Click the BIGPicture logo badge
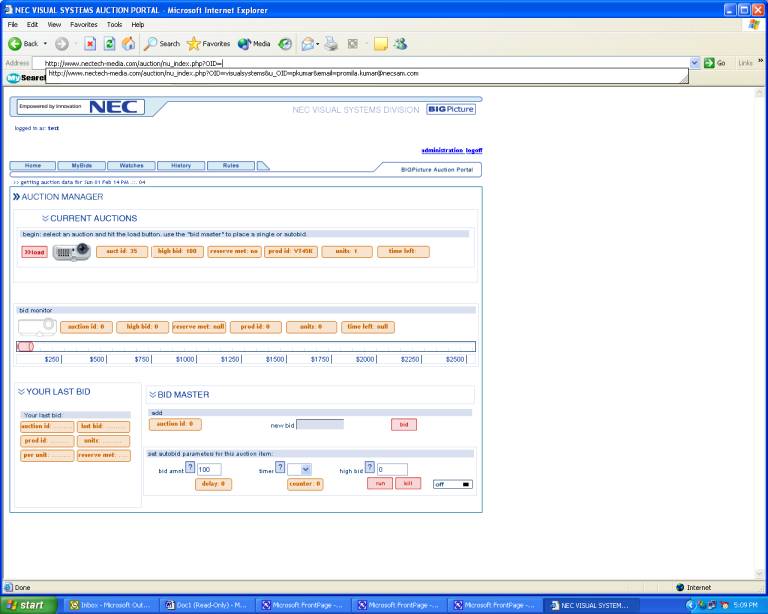 pos(451,109)
